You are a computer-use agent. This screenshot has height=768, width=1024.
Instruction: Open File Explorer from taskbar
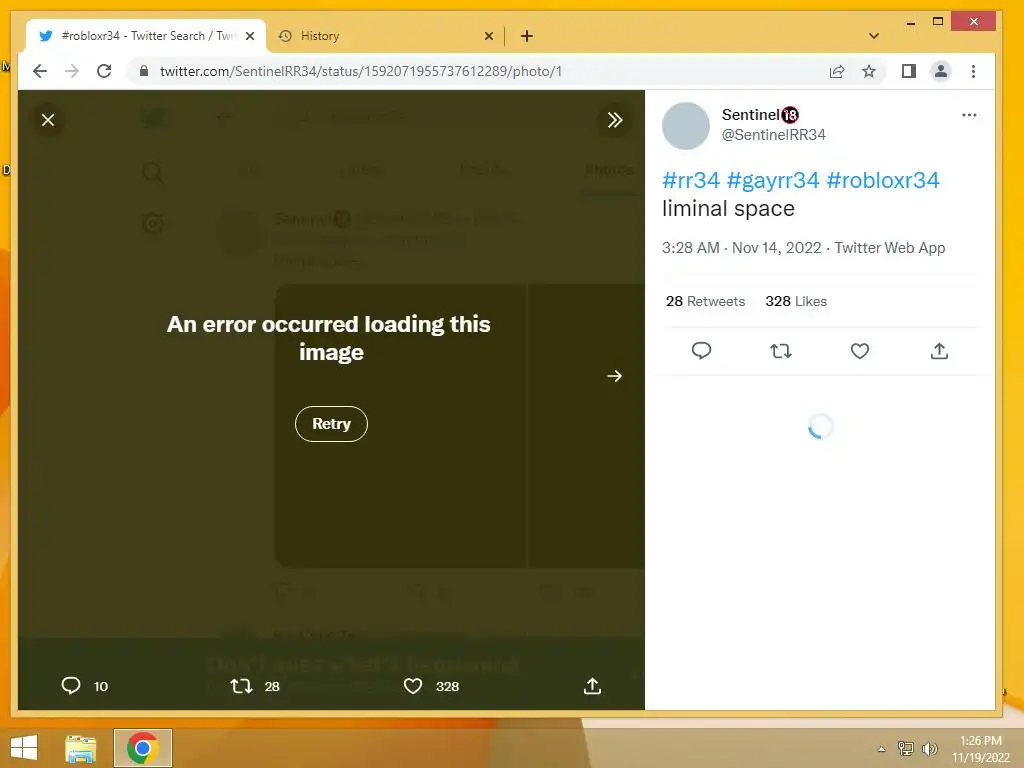(x=80, y=748)
